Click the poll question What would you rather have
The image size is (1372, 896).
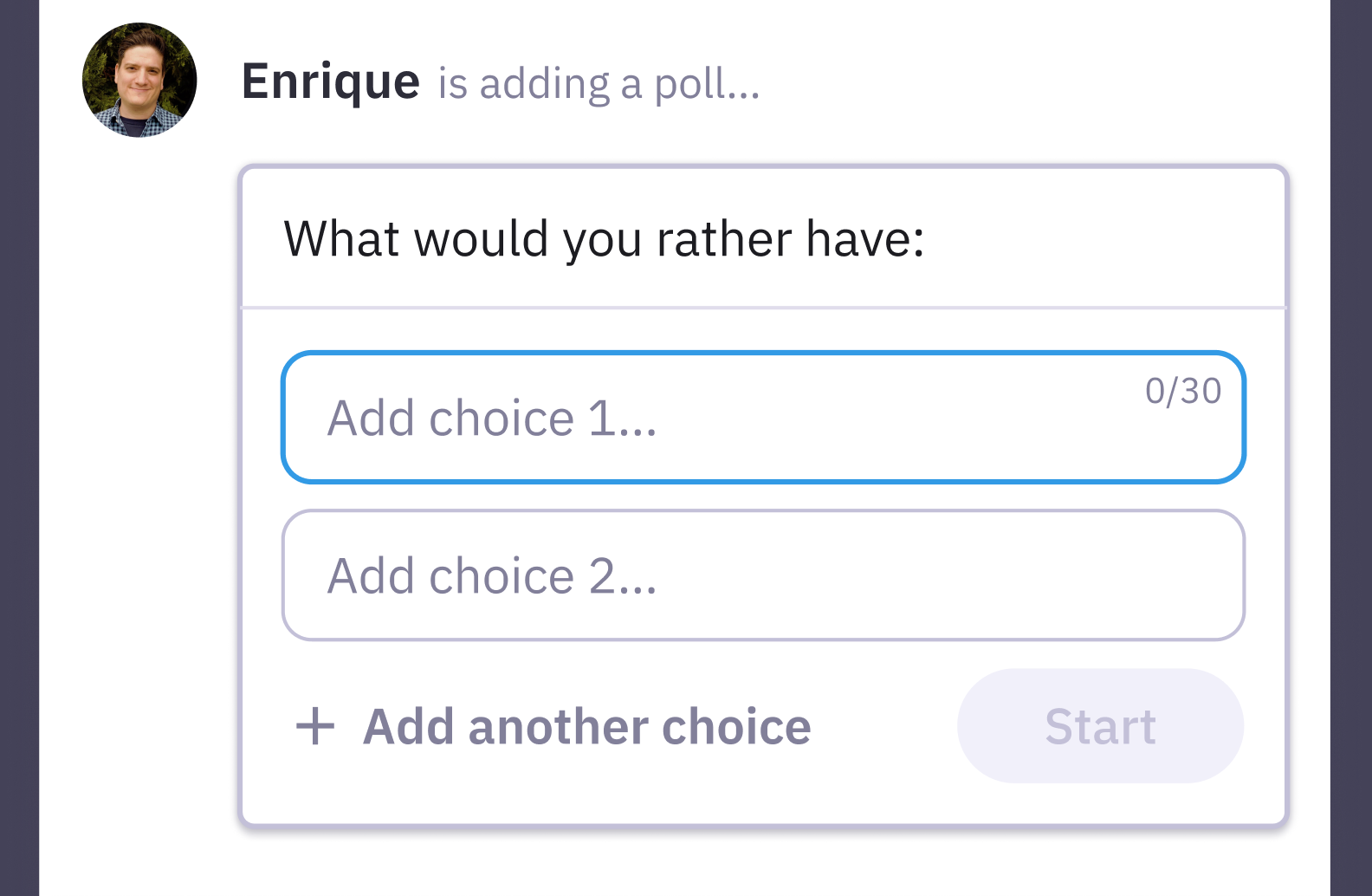[x=605, y=238]
